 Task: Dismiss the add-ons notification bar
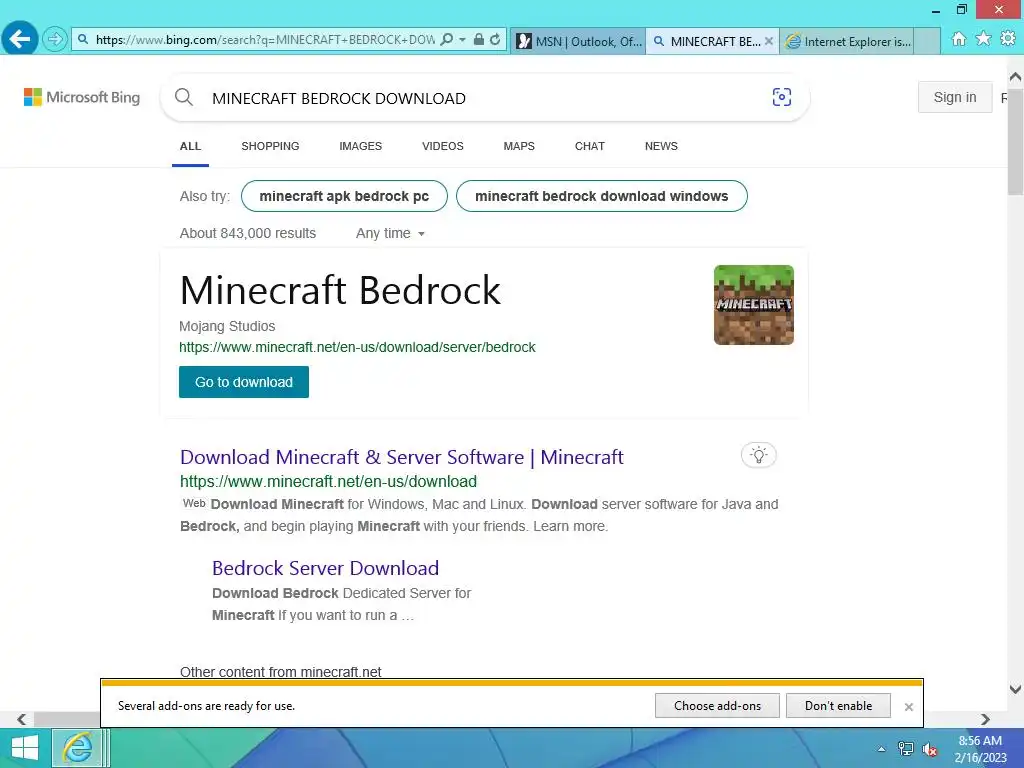pyautogui.click(x=908, y=707)
